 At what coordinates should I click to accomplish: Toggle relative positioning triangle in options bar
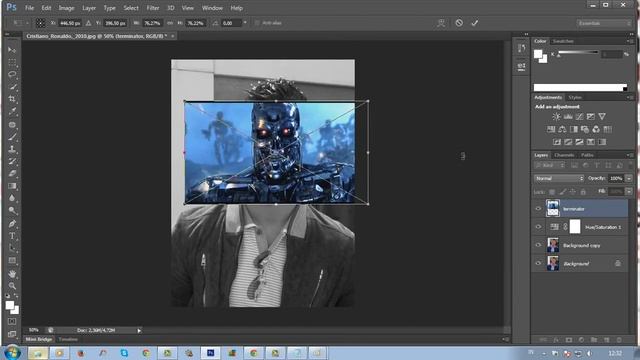click(88, 23)
